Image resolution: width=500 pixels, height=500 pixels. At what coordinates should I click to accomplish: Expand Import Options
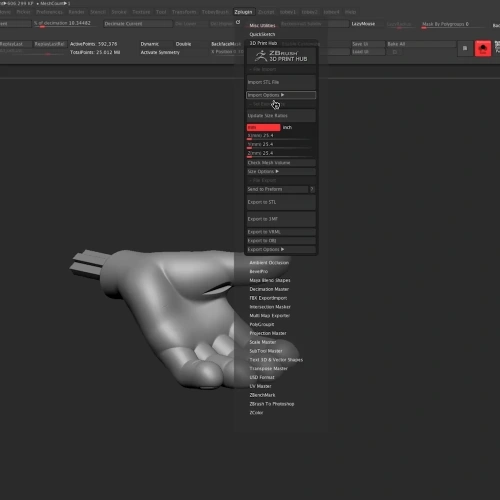281,95
